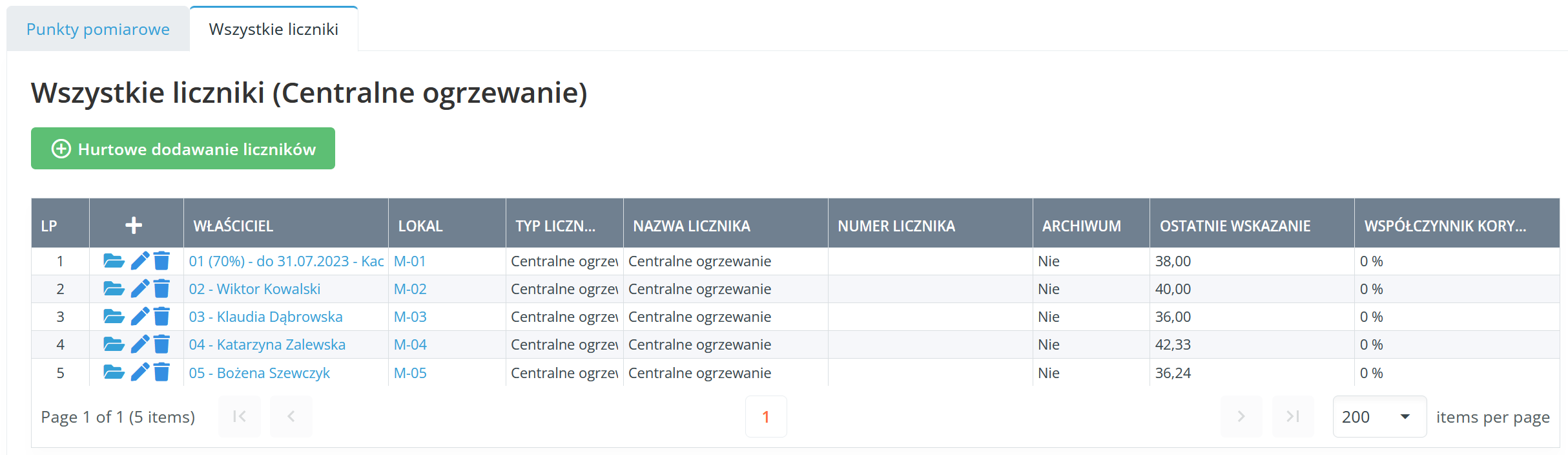Screen dimensions: 1568x455
Task: Open folder icon for Wiktor Kowalski row
Action: pos(114,289)
